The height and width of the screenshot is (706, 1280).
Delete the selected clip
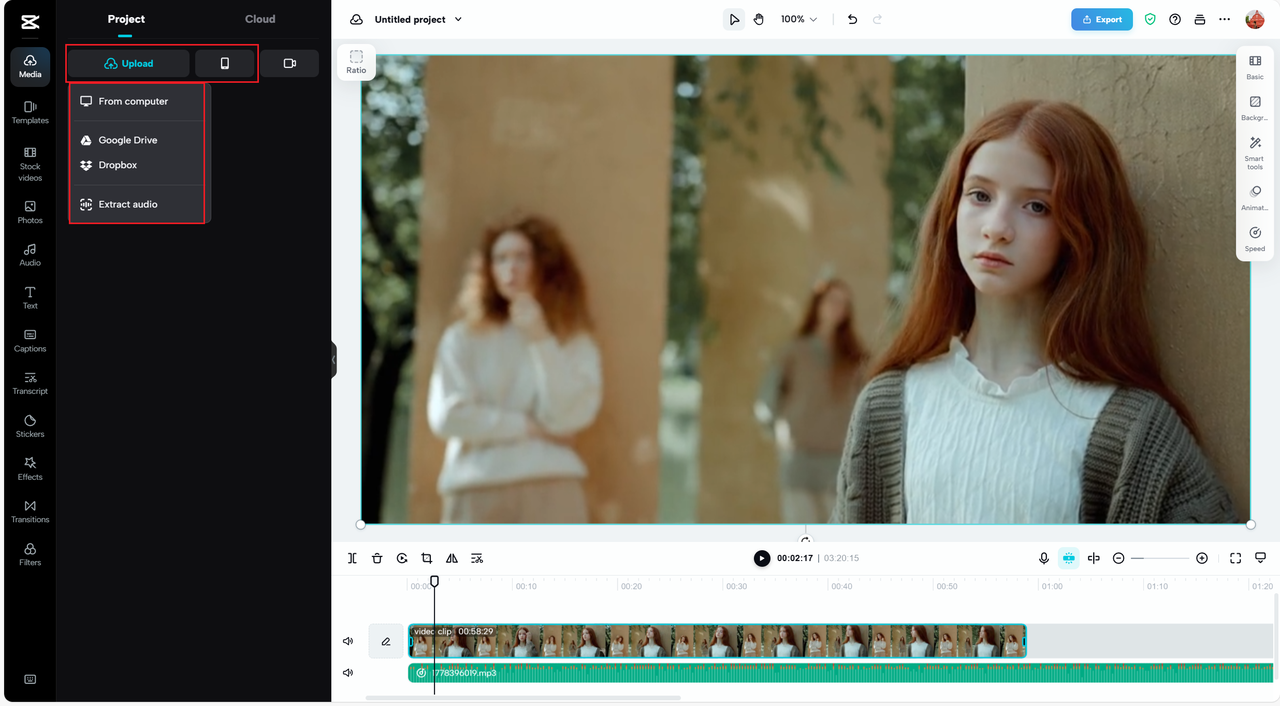click(377, 558)
